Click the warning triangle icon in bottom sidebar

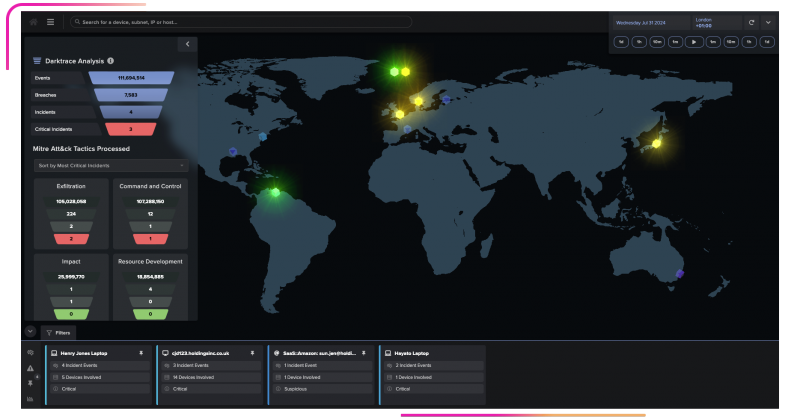(x=30, y=368)
